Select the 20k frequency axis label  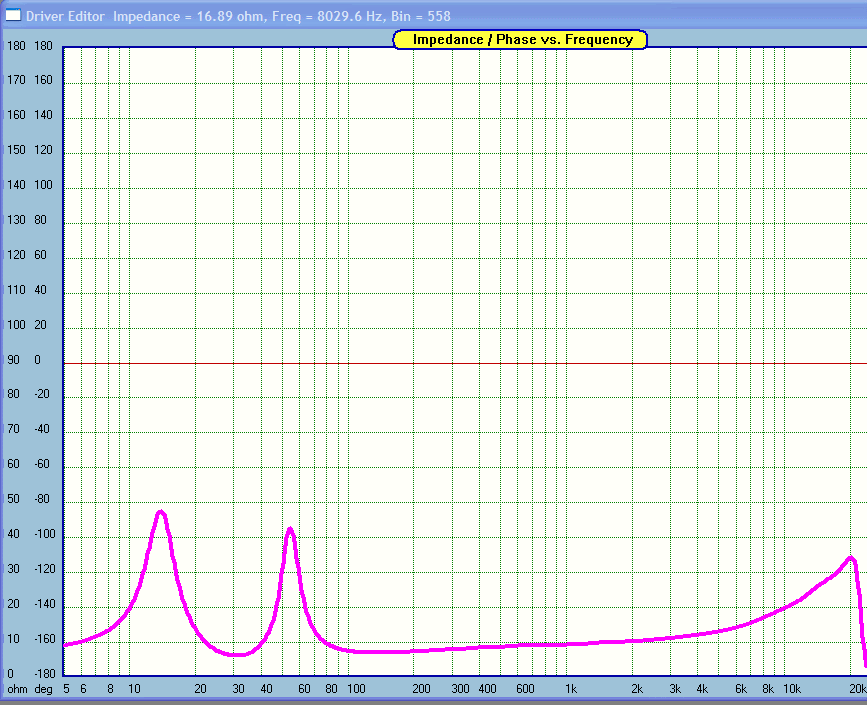tap(858, 689)
